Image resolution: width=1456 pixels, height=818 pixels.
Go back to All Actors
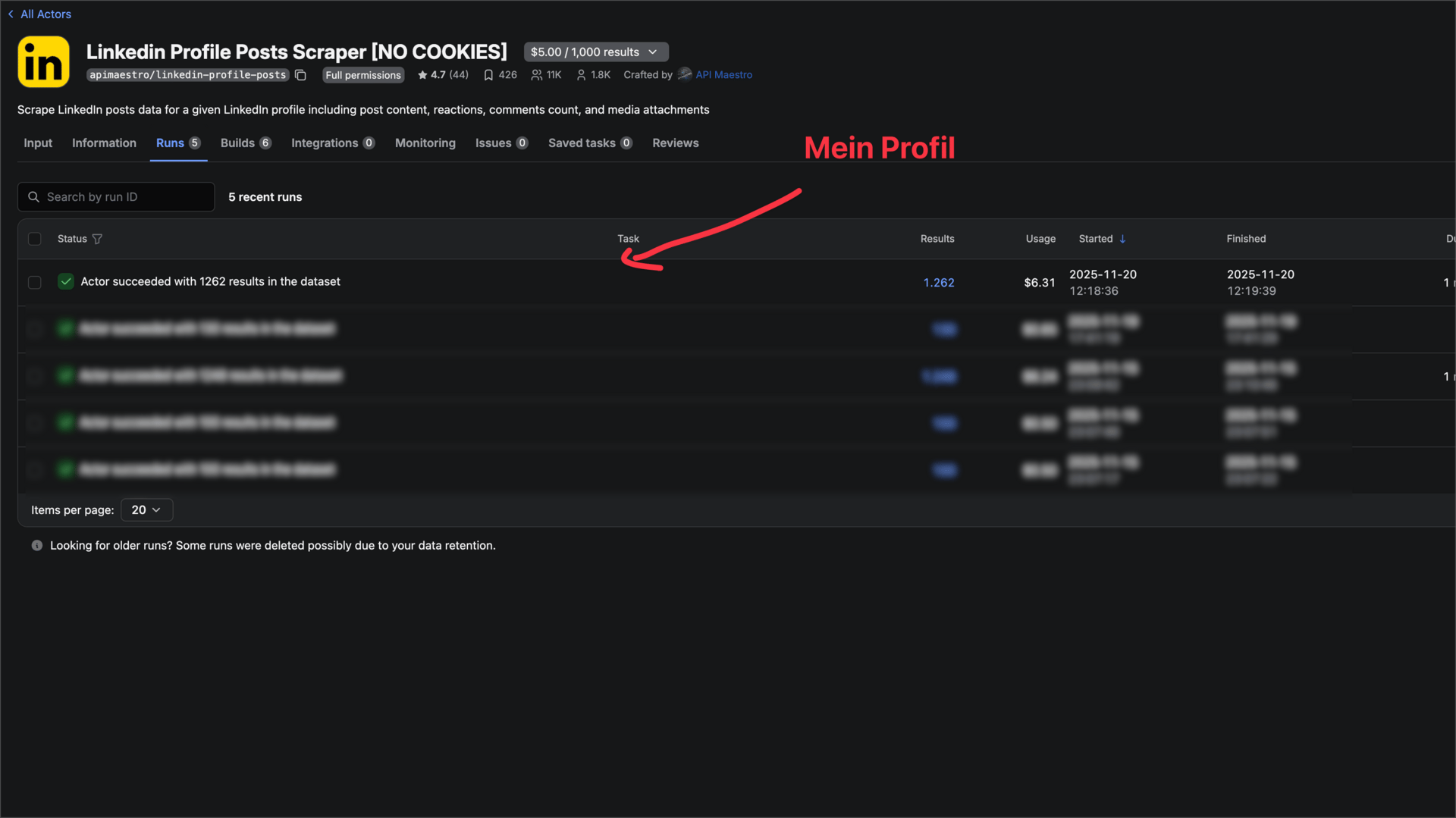coord(39,14)
